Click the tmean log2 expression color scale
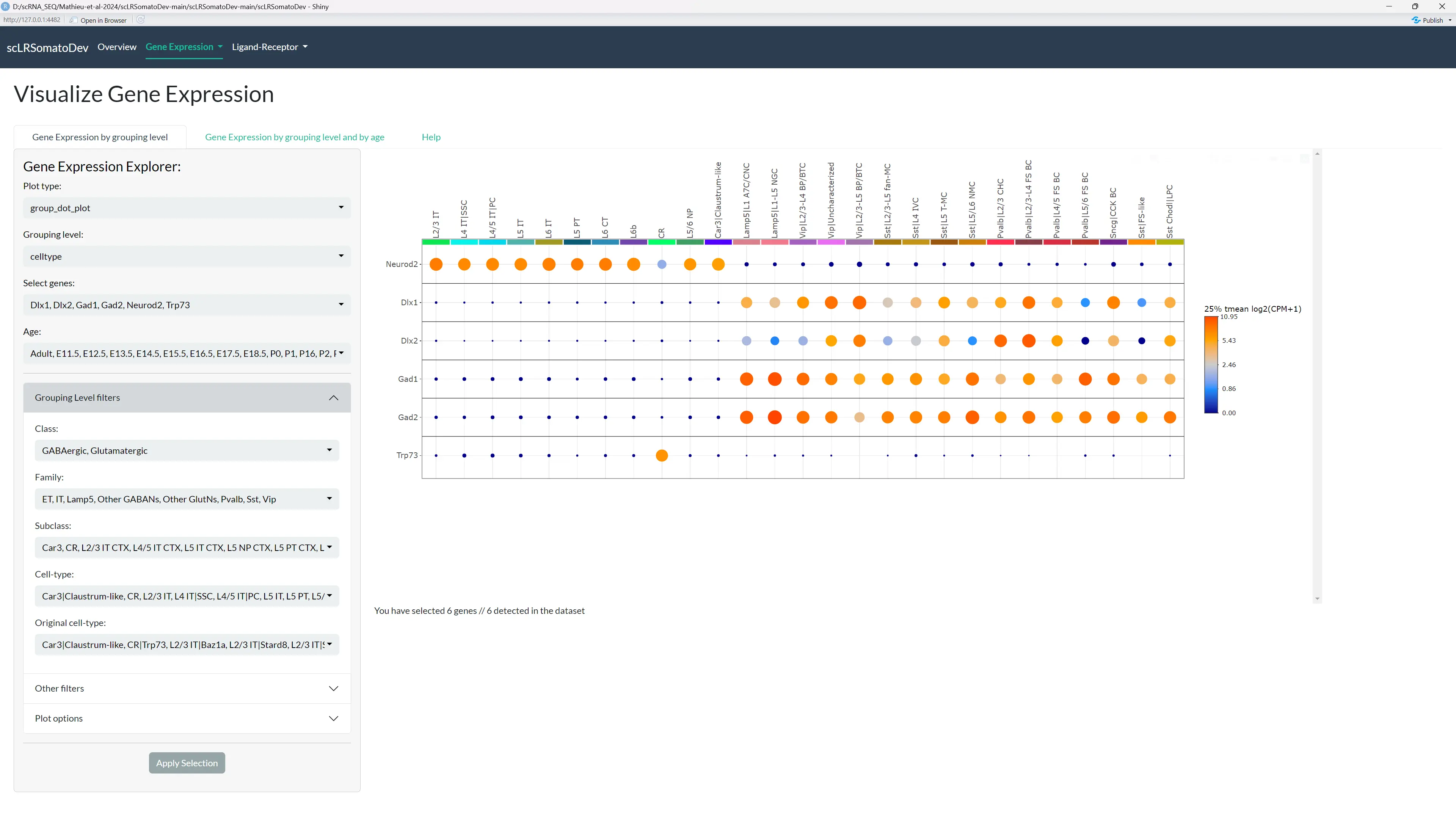The width and height of the screenshot is (1456, 819). tap(1212, 364)
